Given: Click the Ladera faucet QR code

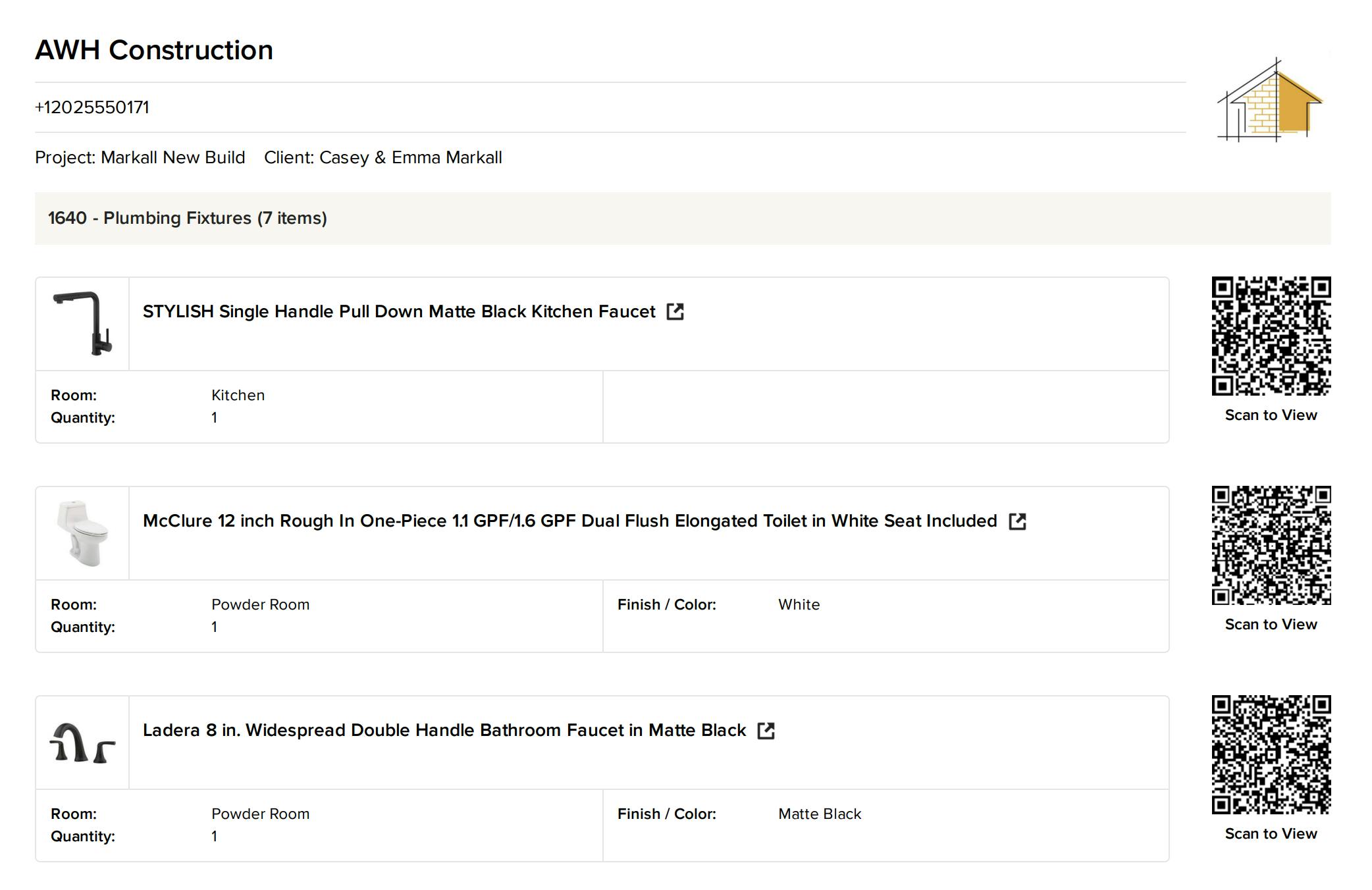Looking at the screenshot, I should point(1271,754).
